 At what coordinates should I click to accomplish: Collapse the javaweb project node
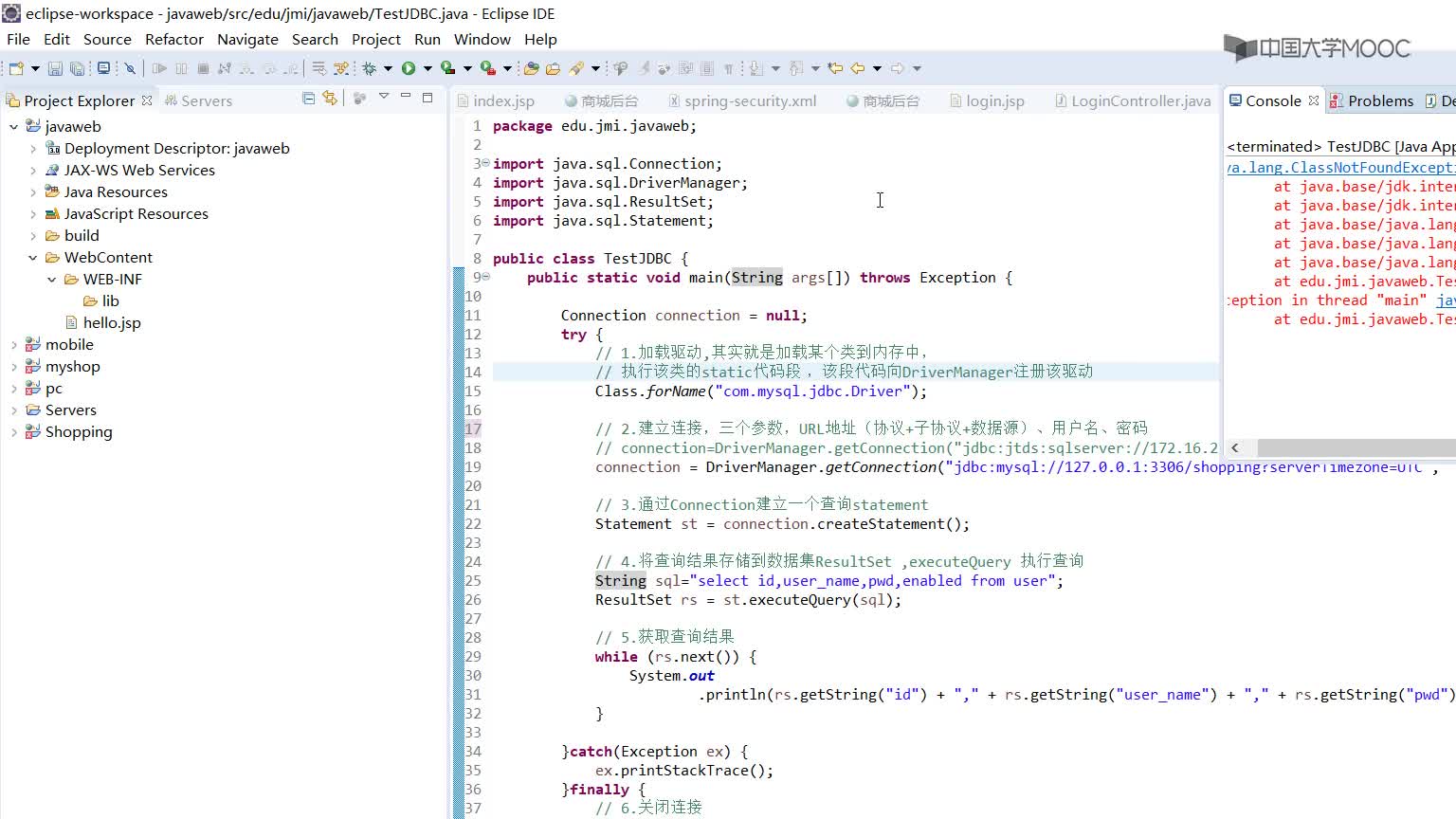[x=13, y=126]
